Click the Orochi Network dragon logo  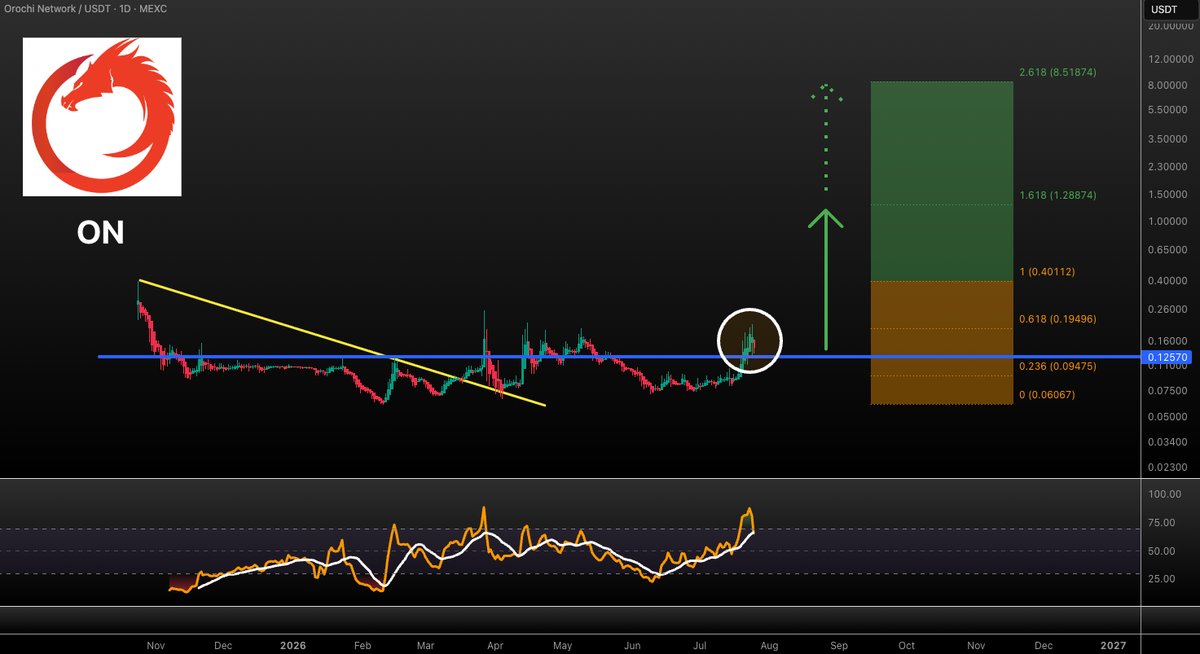tap(102, 117)
